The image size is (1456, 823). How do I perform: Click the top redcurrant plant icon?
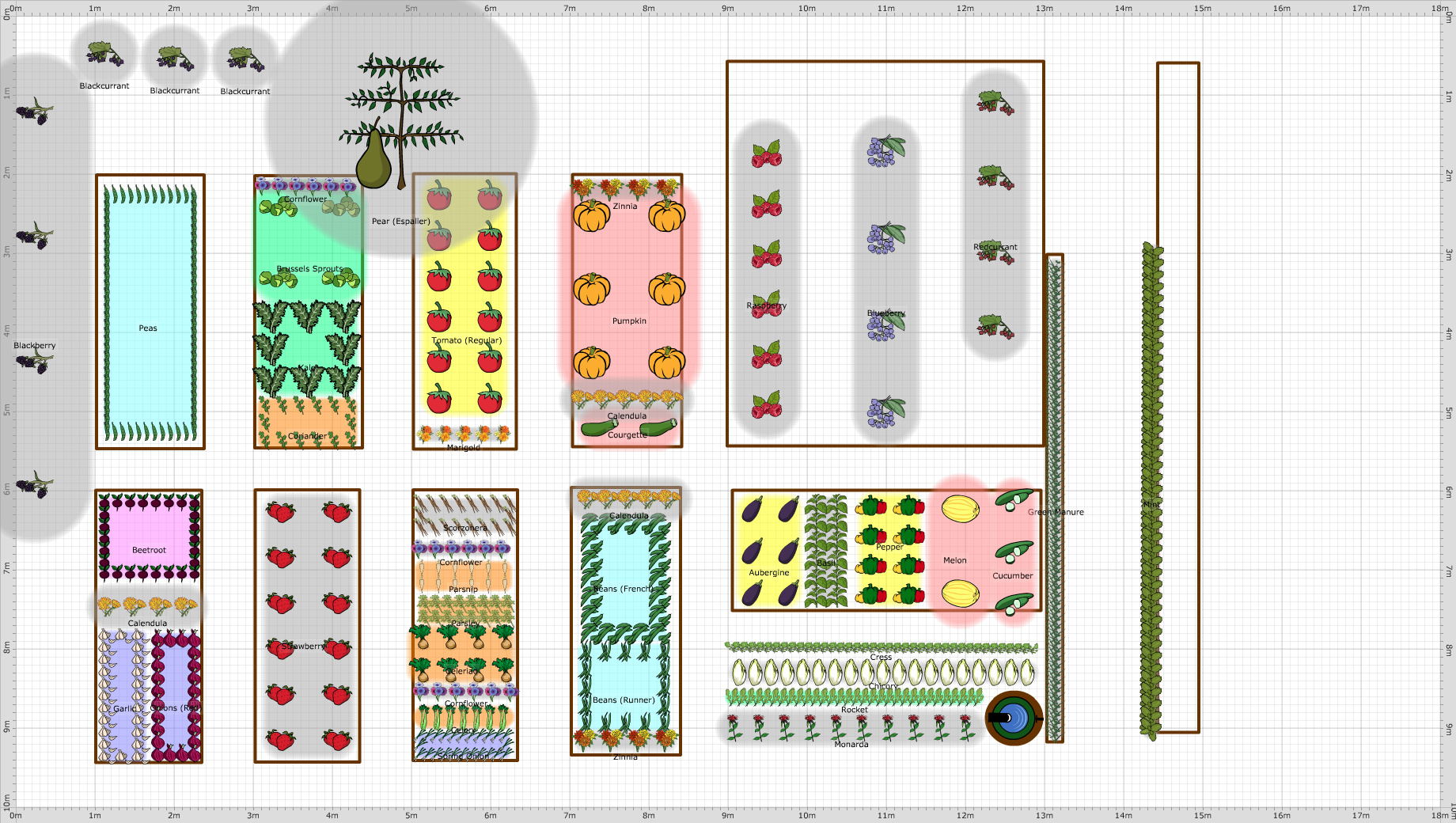click(x=995, y=104)
